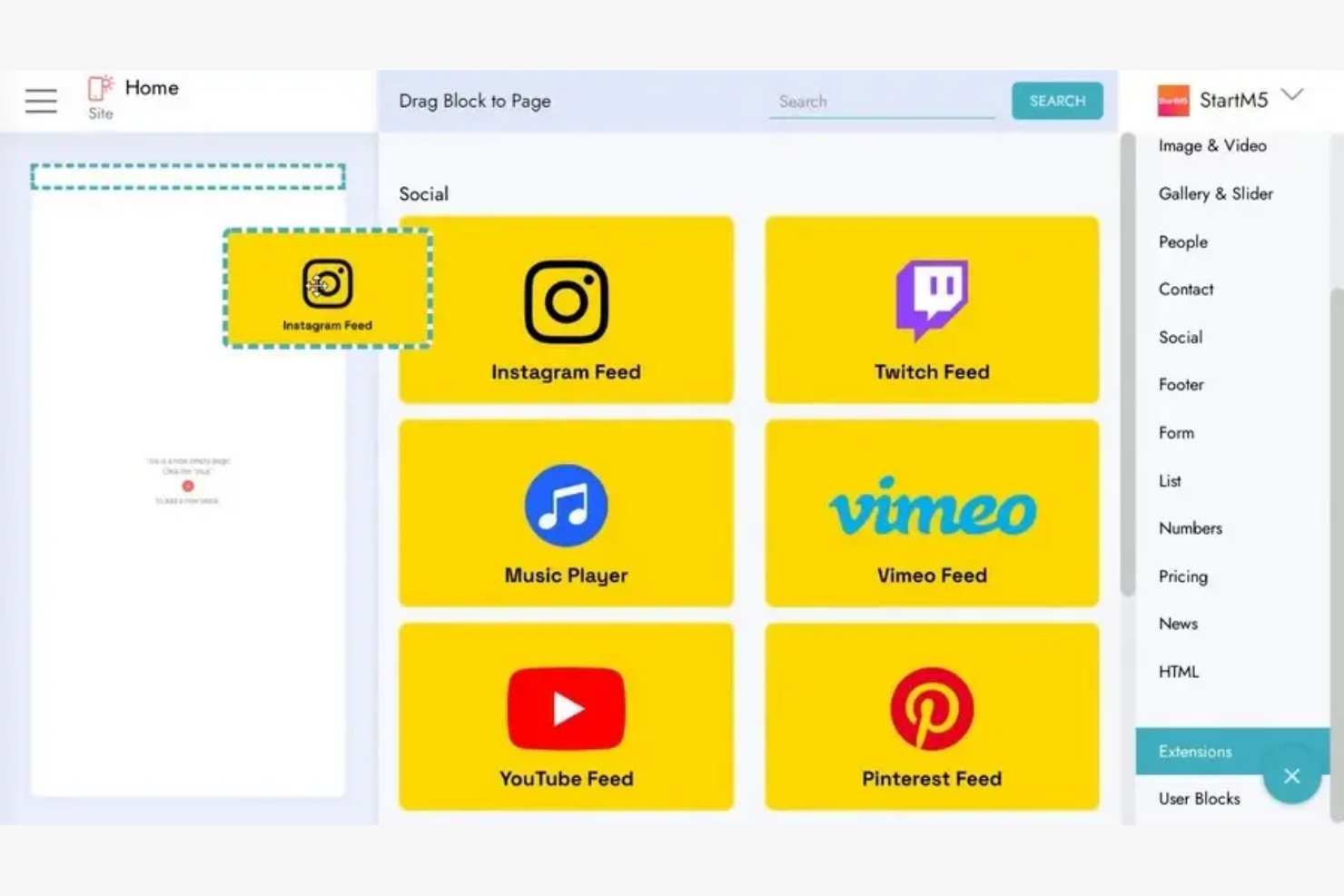Open Gallery & Slider category
The width and height of the screenshot is (1344, 896).
click(x=1215, y=193)
